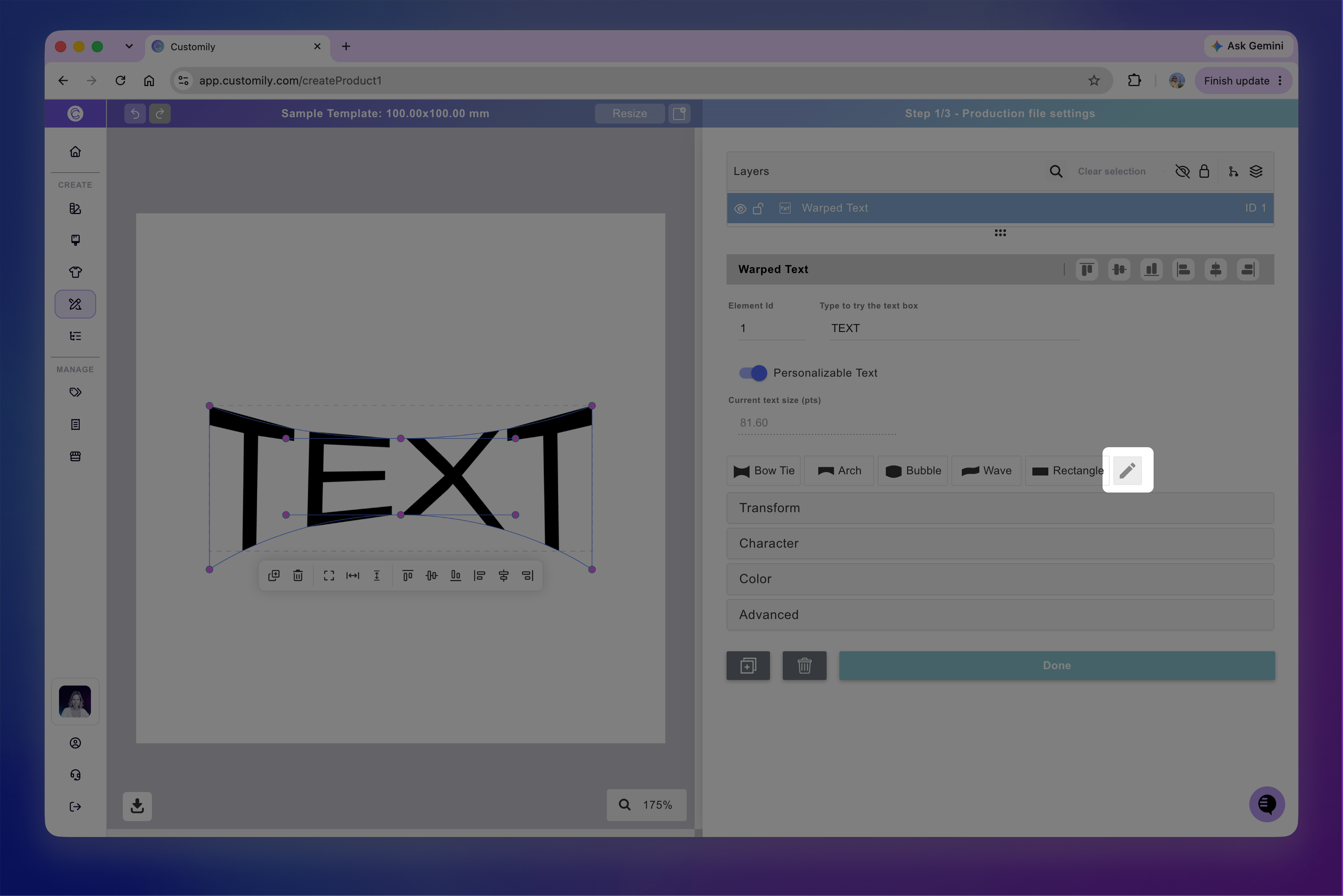Hide all layers using crossed-eye icon
The image size is (1343, 896).
[1182, 171]
